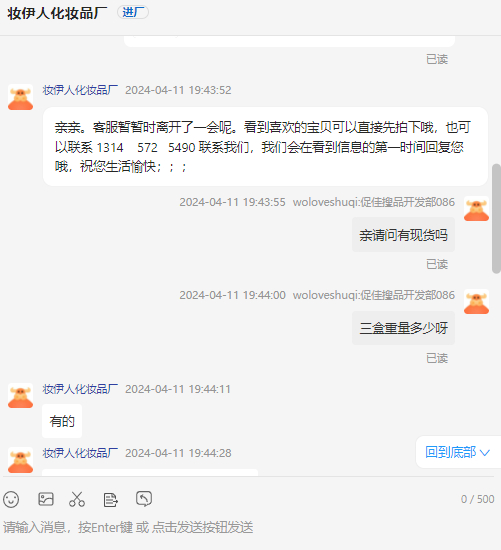The width and height of the screenshot is (501, 550).
Task: Click seller avatar beside 19:44:28 message
Action: coord(20,460)
